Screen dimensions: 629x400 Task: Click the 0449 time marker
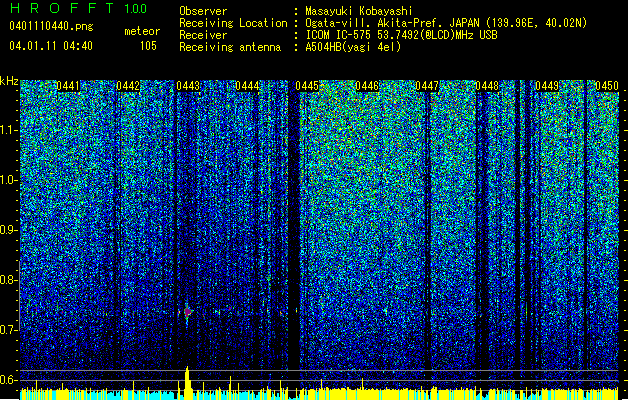(547, 86)
